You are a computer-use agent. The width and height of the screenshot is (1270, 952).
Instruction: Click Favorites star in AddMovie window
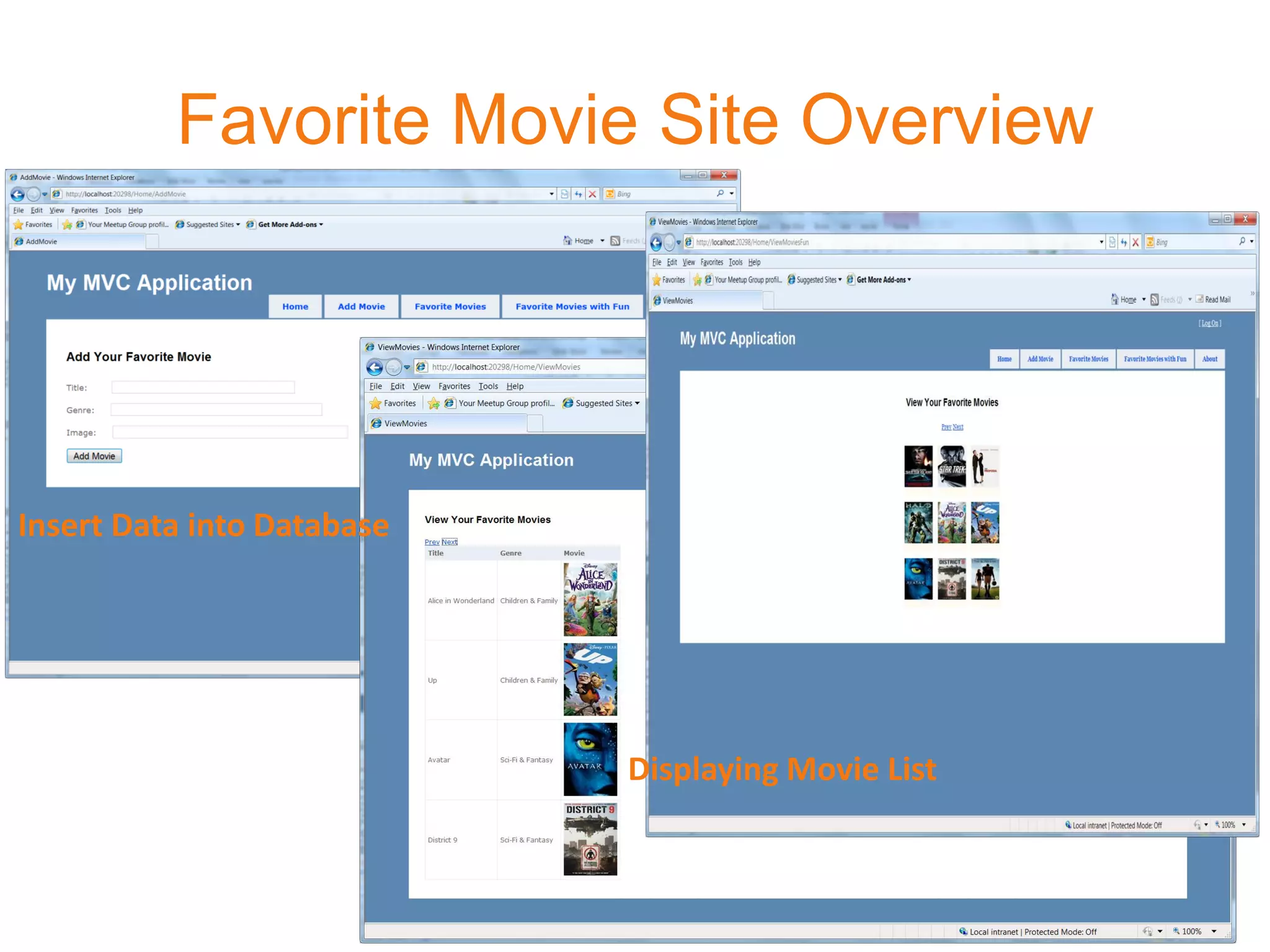pos(19,224)
